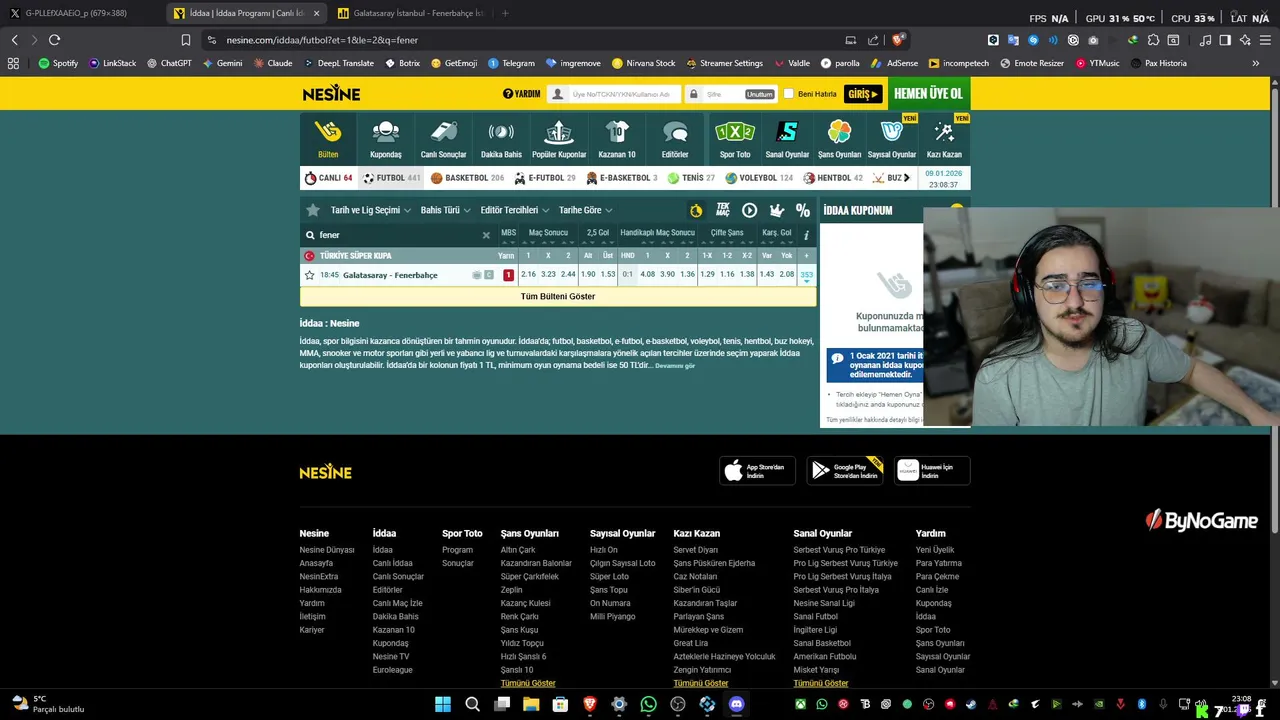Click the HEMEN ÜYE OL button
Viewport: 1280px width, 720px height.
(x=928, y=94)
